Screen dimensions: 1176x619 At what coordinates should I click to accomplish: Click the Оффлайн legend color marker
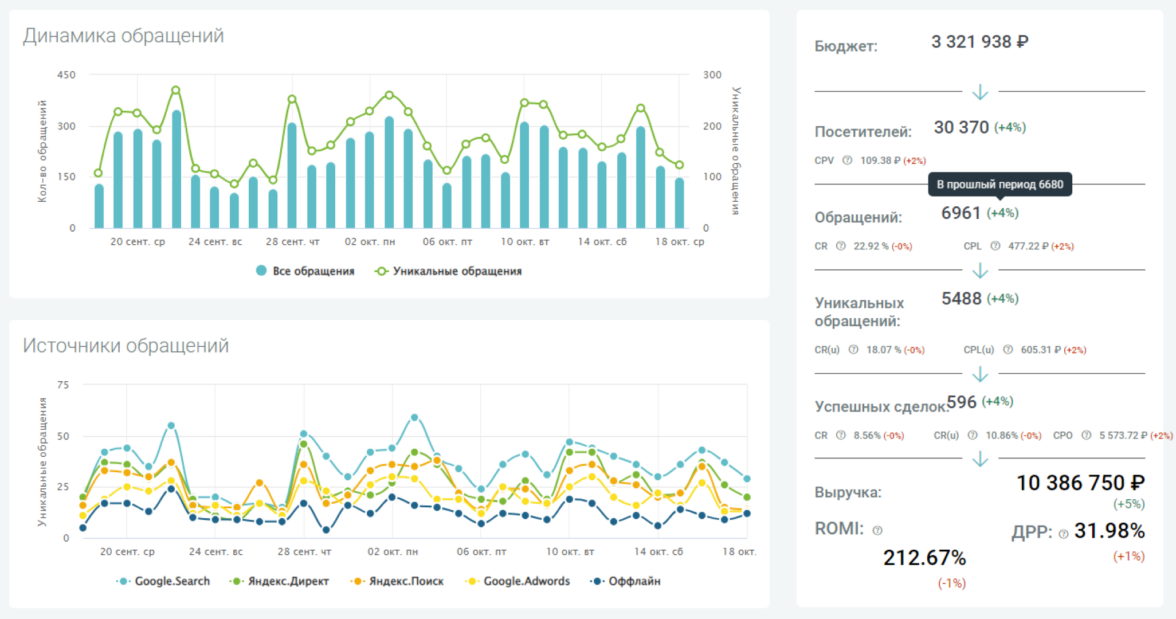coord(597,581)
